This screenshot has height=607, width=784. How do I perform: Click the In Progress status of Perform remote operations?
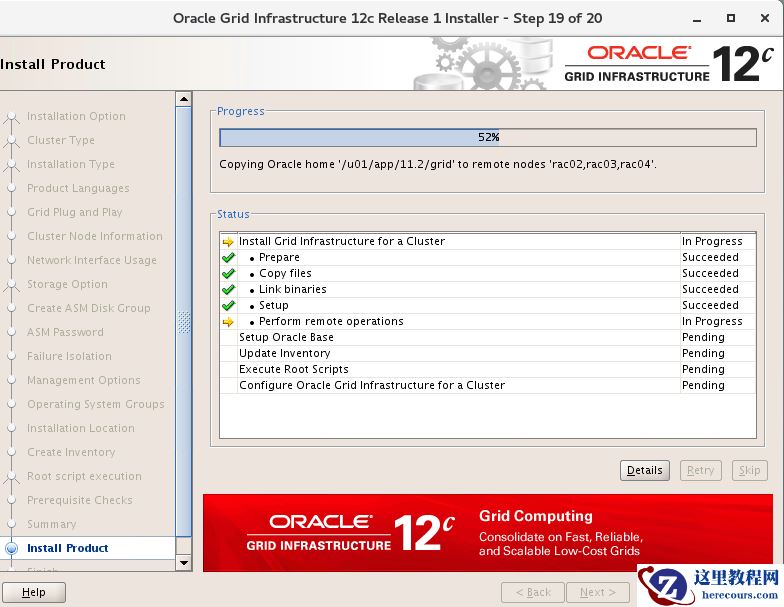(x=712, y=322)
